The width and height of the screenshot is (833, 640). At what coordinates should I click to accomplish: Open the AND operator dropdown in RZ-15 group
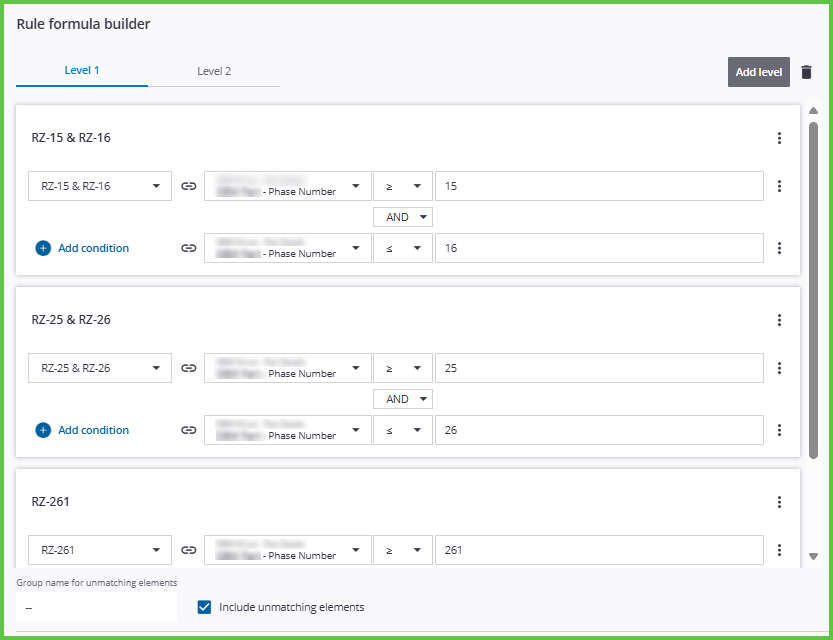[403, 217]
